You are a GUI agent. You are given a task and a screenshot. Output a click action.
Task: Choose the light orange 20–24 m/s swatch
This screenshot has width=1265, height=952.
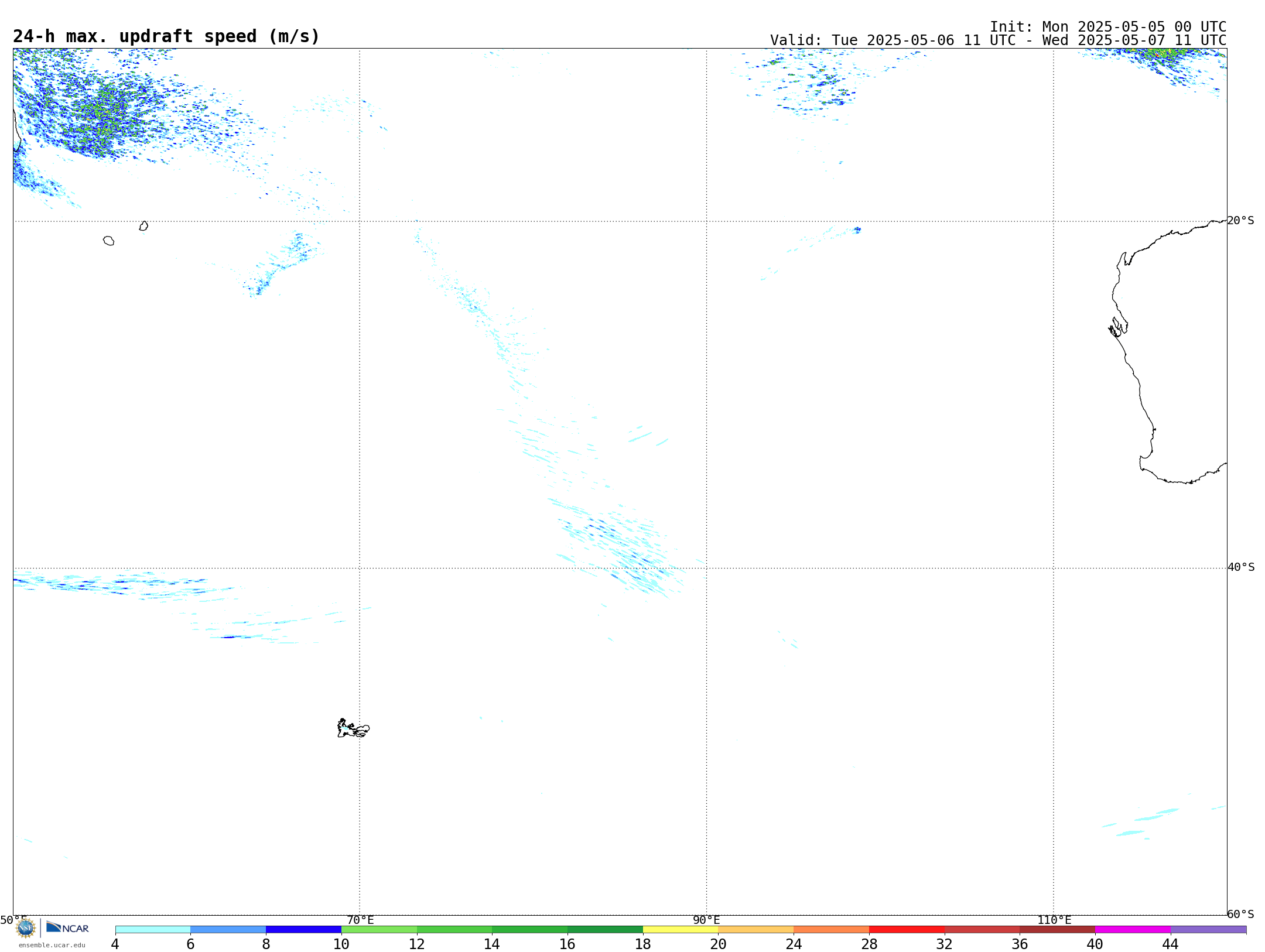[x=756, y=930]
